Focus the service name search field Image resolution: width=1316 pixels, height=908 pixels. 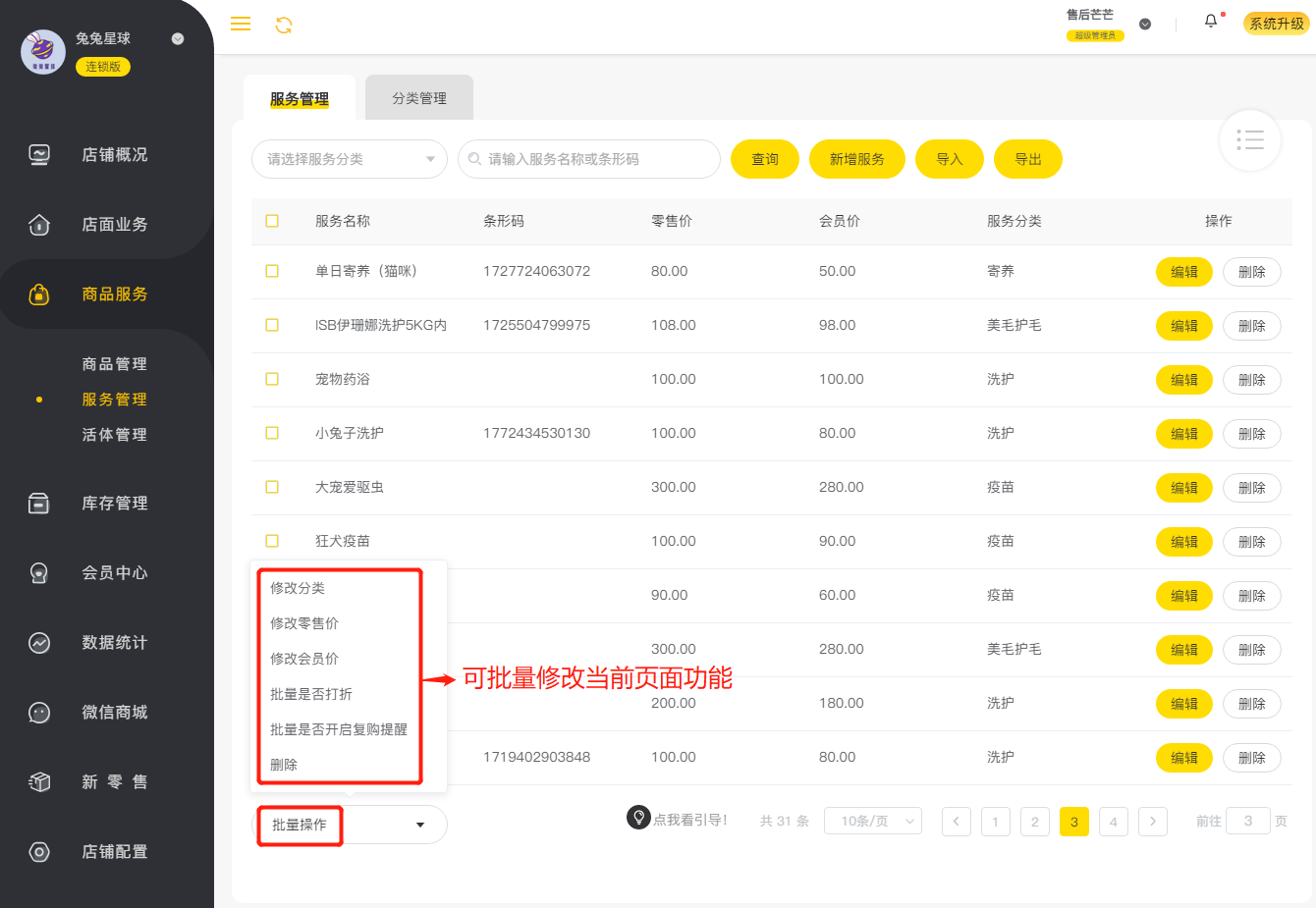pyautogui.click(x=589, y=159)
